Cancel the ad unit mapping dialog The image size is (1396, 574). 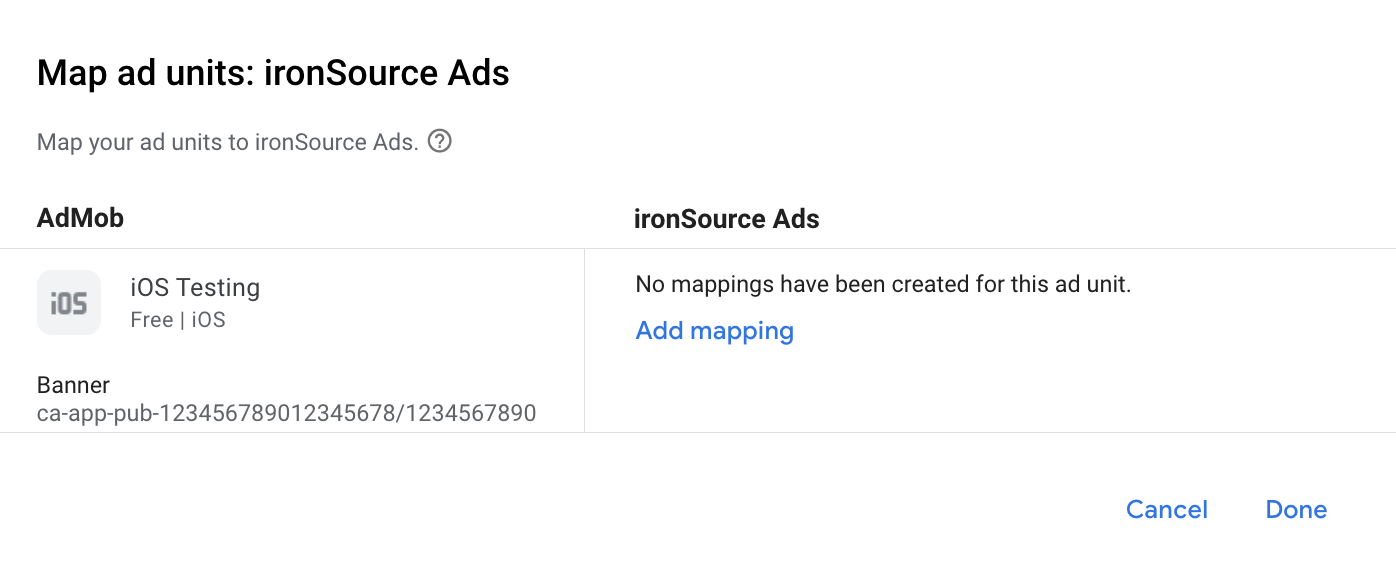1166,510
